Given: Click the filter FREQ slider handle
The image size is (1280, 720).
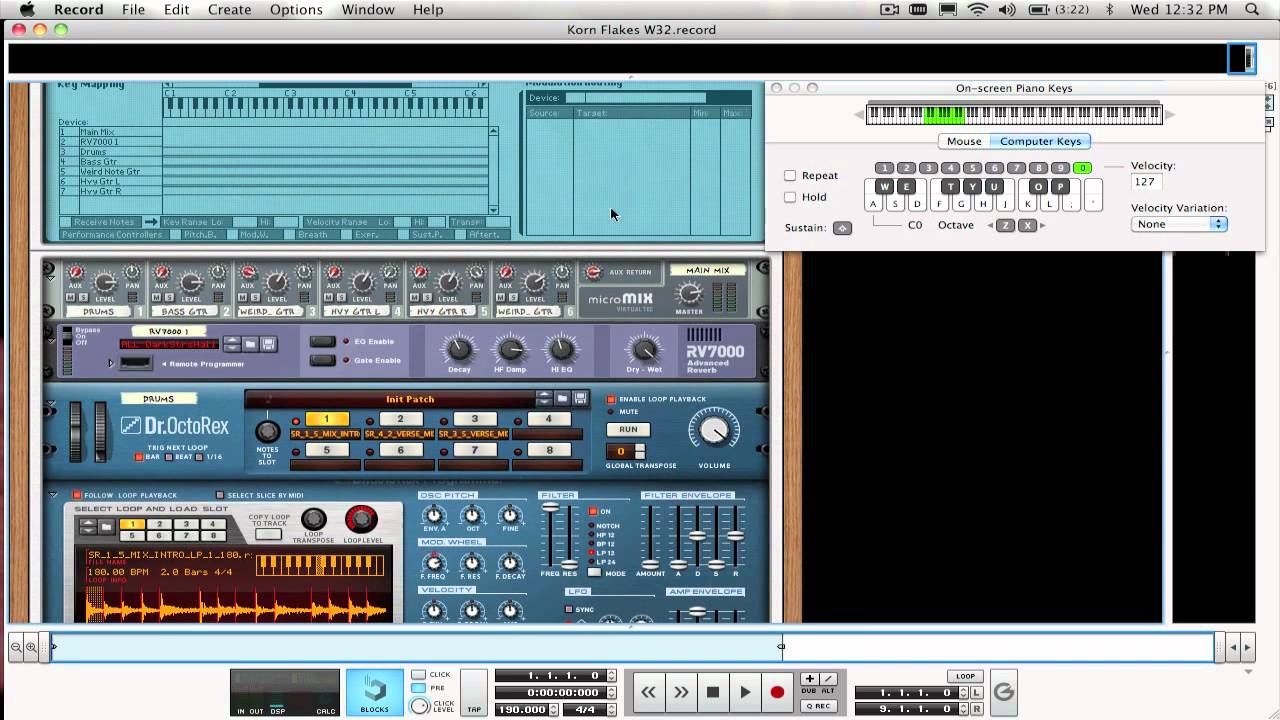Looking at the screenshot, I should (549, 508).
